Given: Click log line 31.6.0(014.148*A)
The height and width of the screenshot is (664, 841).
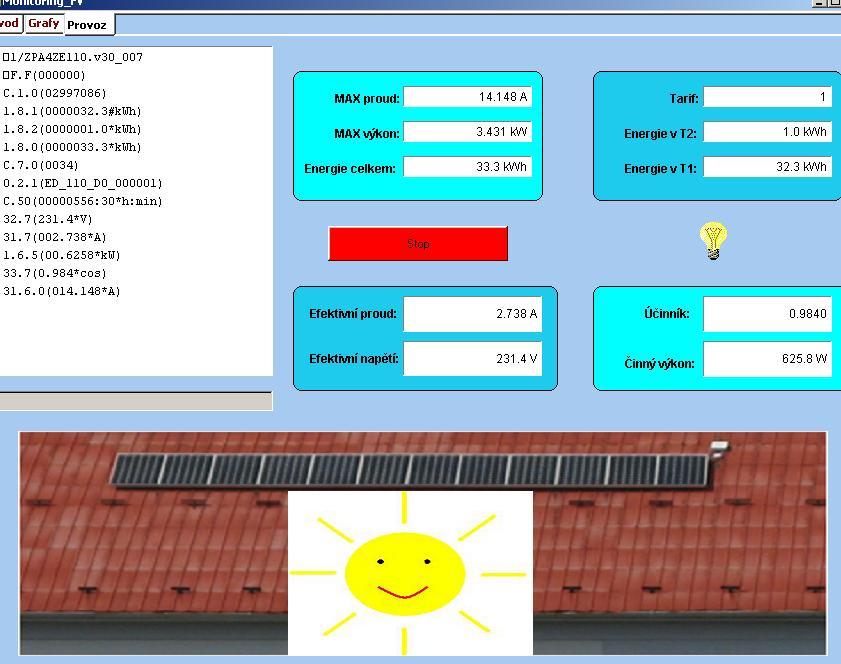Looking at the screenshot, I should (x=62, y=292).
